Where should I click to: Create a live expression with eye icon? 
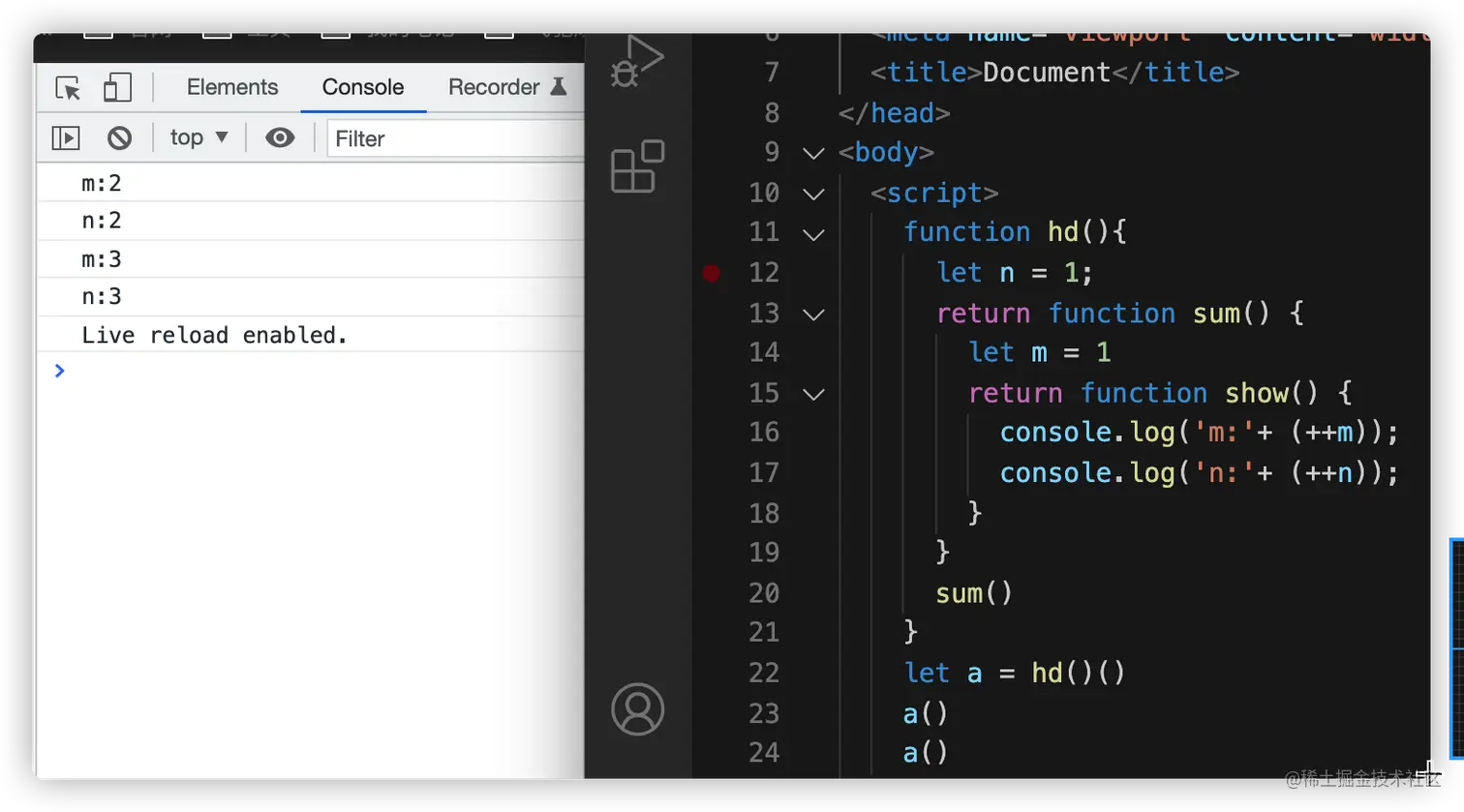pos(280,138)
